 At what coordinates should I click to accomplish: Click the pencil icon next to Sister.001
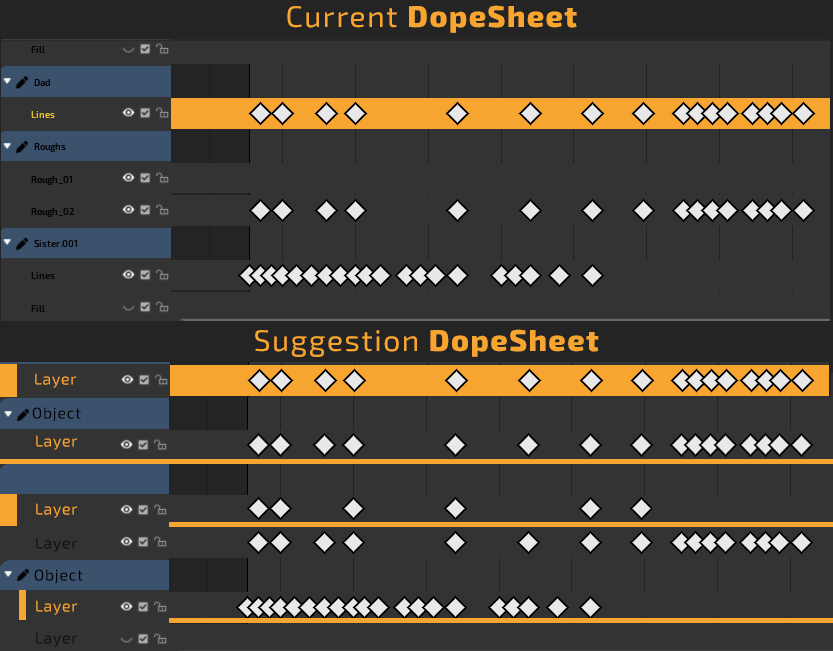22,243
